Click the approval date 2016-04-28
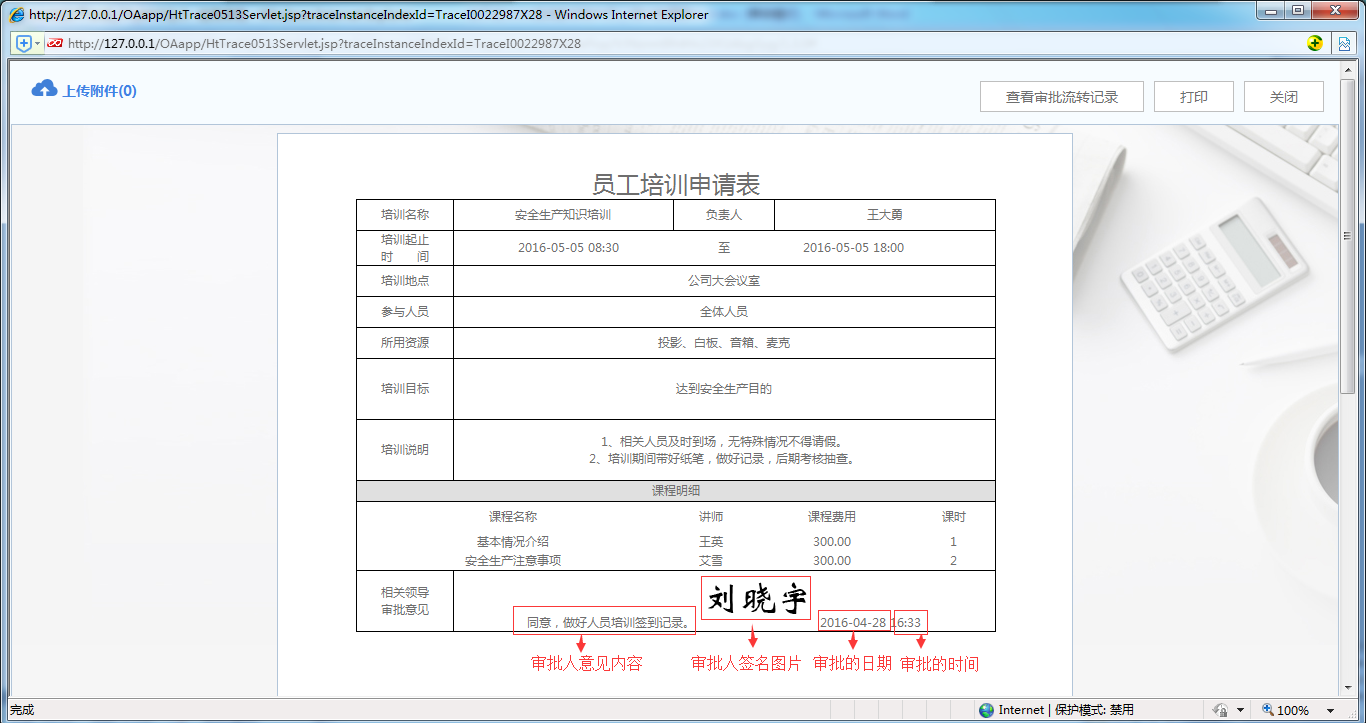The width and height of the screenshot is (1366, 723). click(852, 621)
